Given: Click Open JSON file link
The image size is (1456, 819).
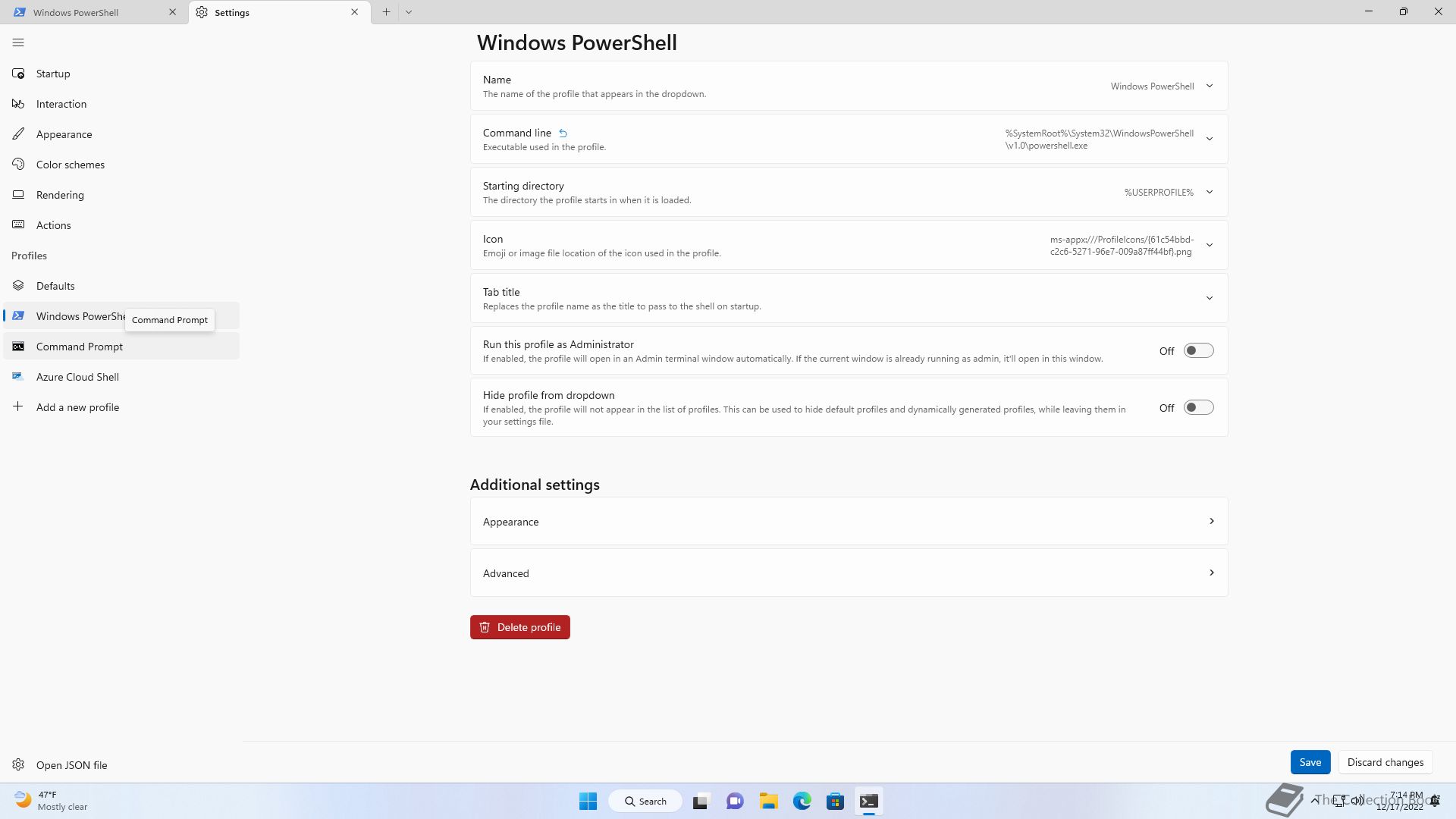Looking at the screenshot, I should (x=121, y=765).
